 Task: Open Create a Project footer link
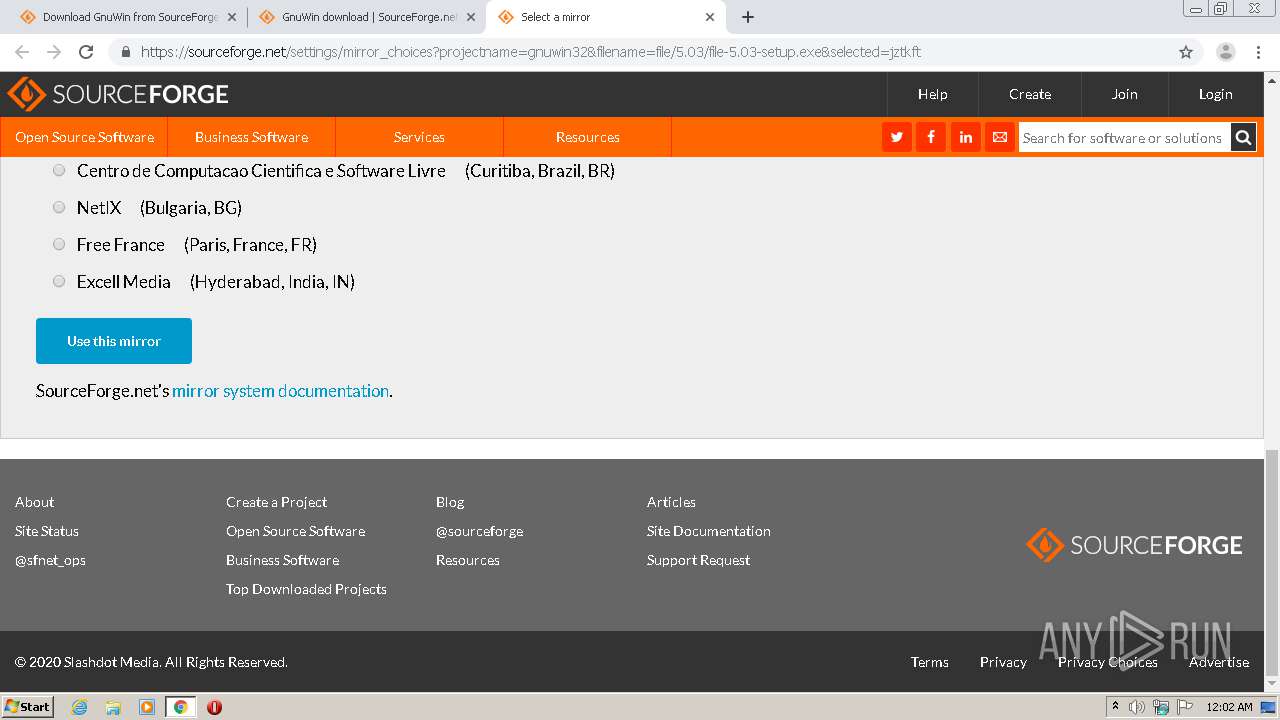(276, 502)
